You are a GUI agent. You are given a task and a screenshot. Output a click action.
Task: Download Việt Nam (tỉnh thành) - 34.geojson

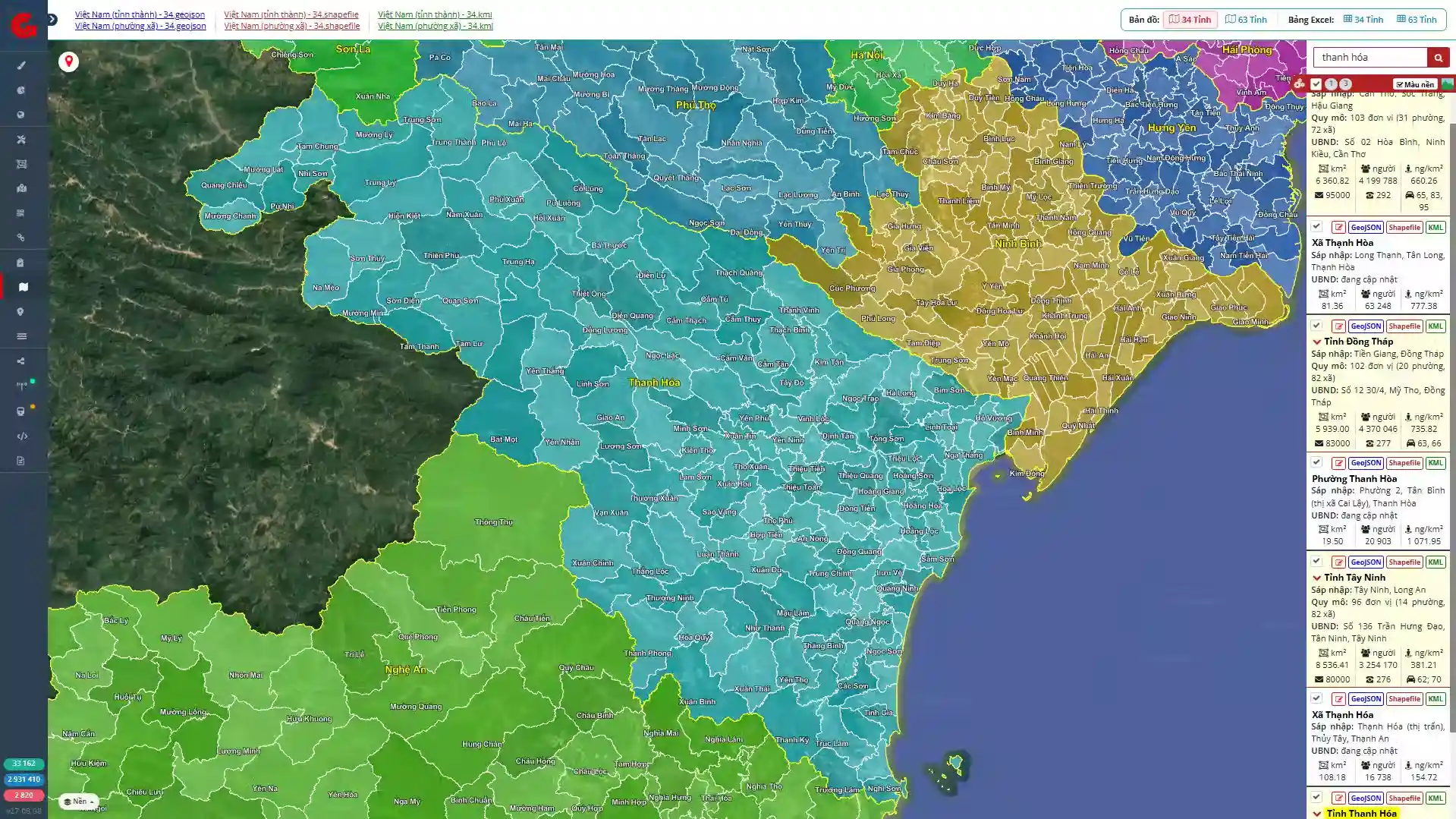point(140,14)
